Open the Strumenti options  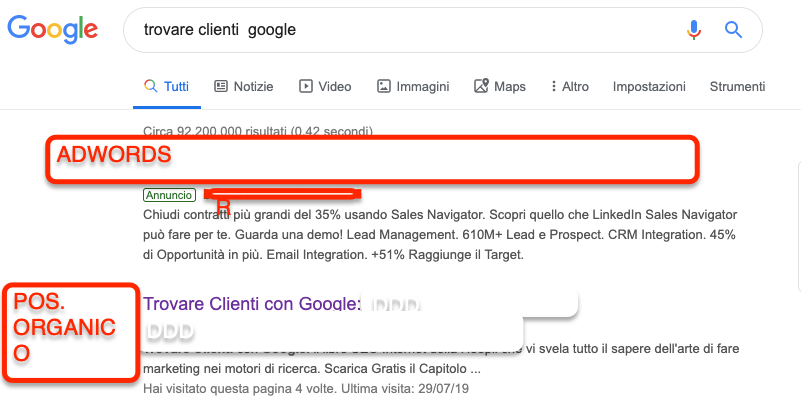[737, 86]
